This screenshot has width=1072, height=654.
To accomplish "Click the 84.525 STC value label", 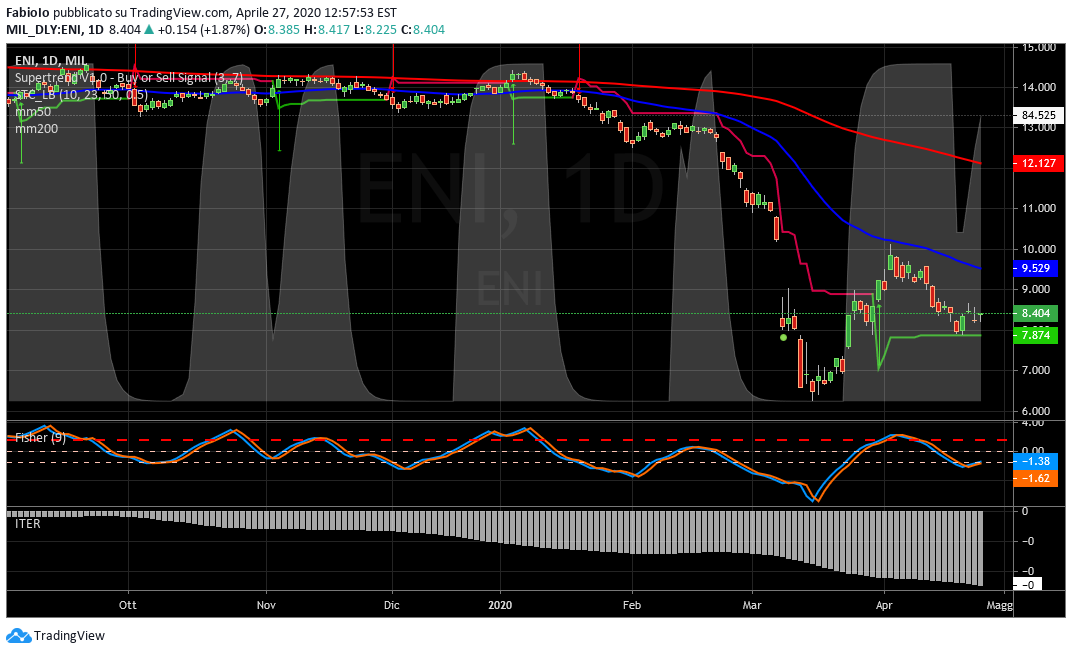I will click(x=1035, y=115).
